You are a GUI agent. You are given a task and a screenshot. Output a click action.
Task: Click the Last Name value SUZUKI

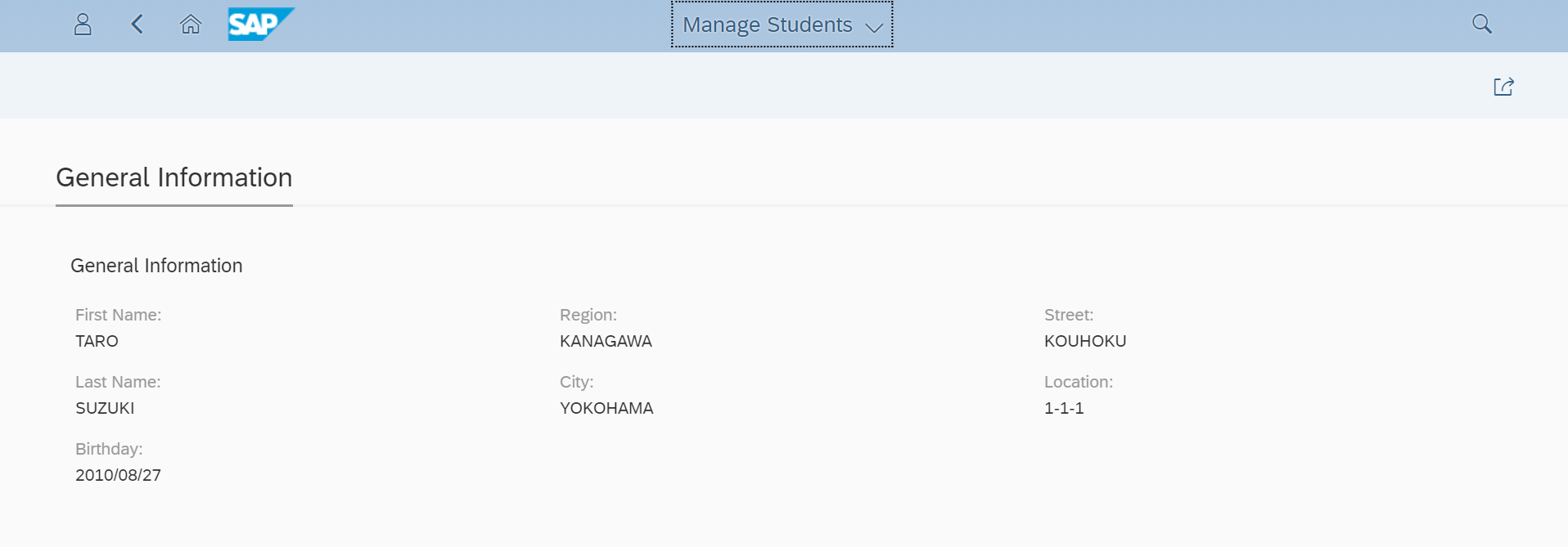tap(105, 408)
